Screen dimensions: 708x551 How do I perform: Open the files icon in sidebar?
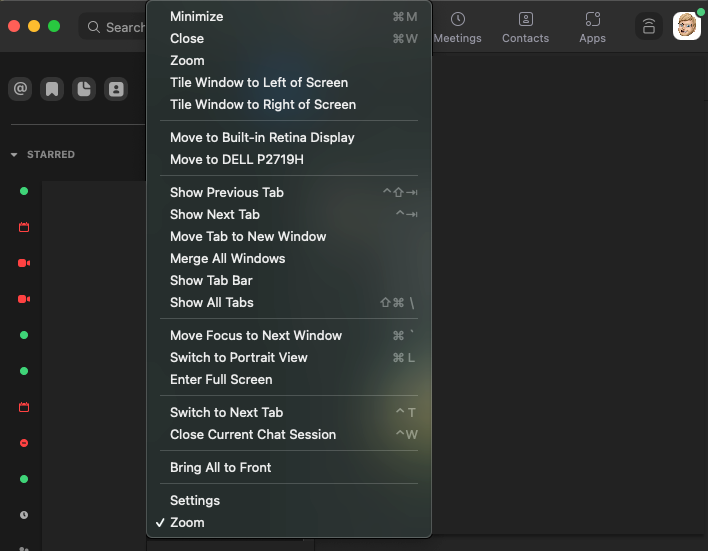(84, 89)
